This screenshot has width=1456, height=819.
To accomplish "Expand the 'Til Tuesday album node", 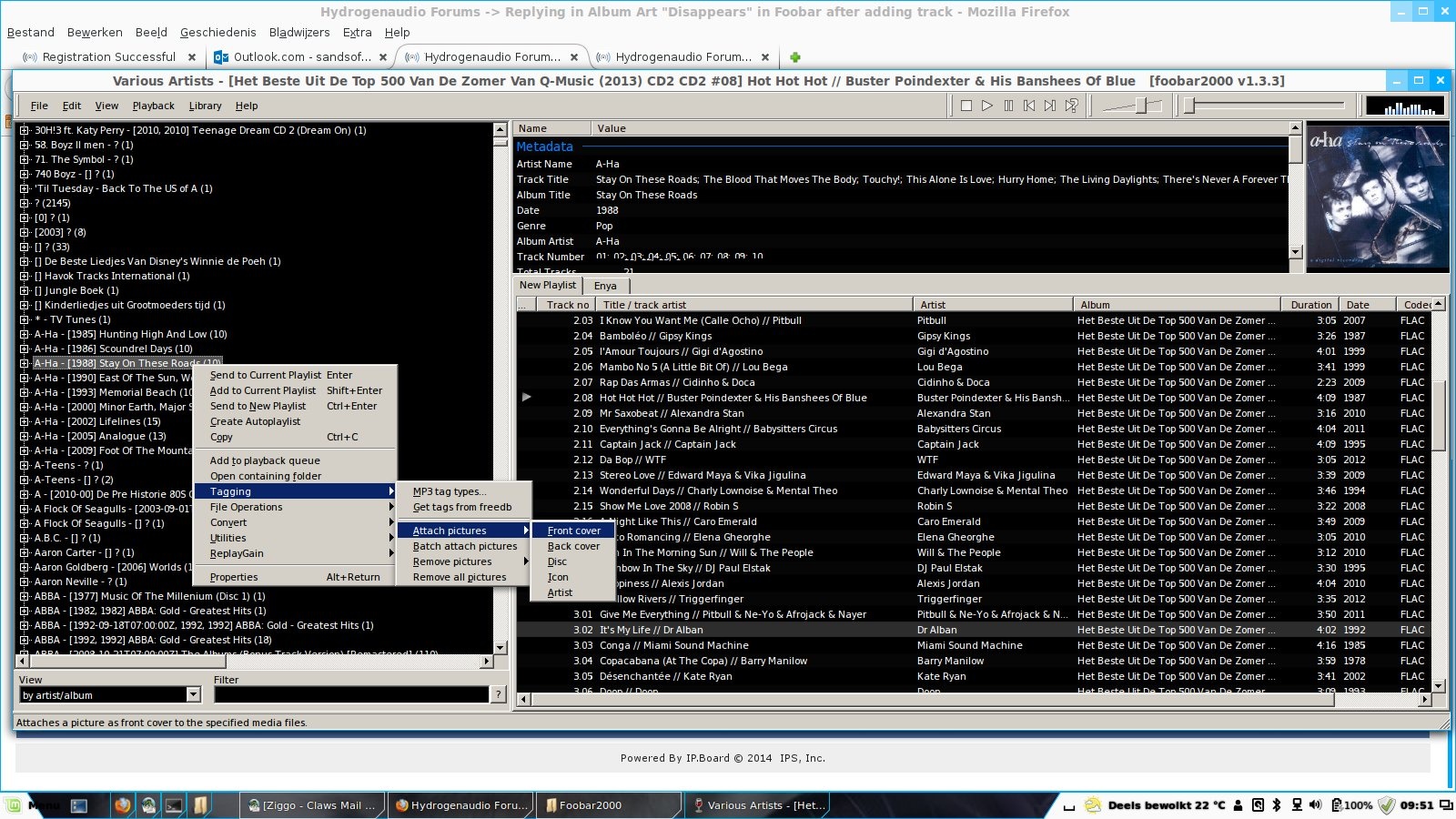I will (x=25, y=188).
